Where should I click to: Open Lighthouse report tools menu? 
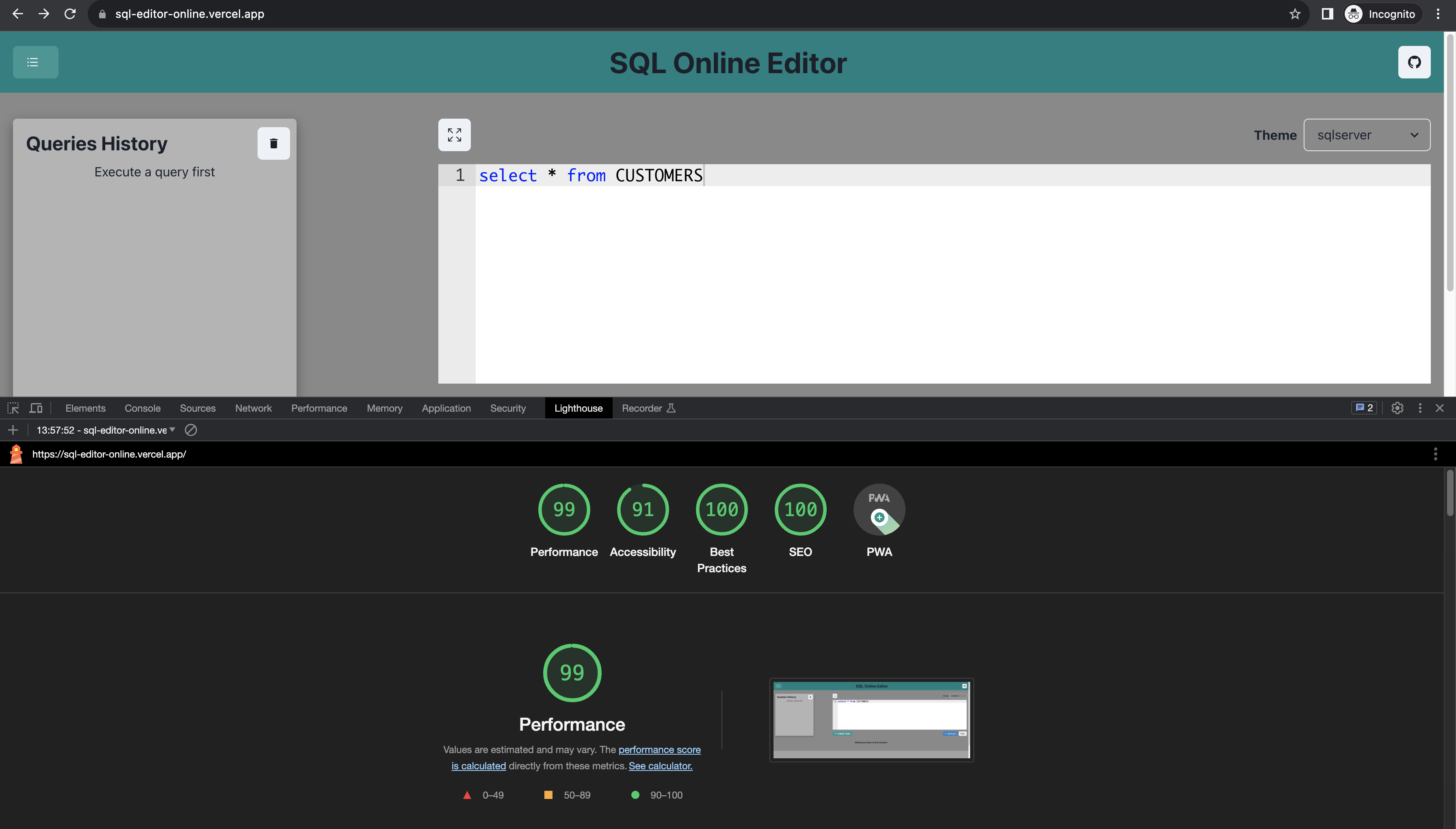point(1435,454)
